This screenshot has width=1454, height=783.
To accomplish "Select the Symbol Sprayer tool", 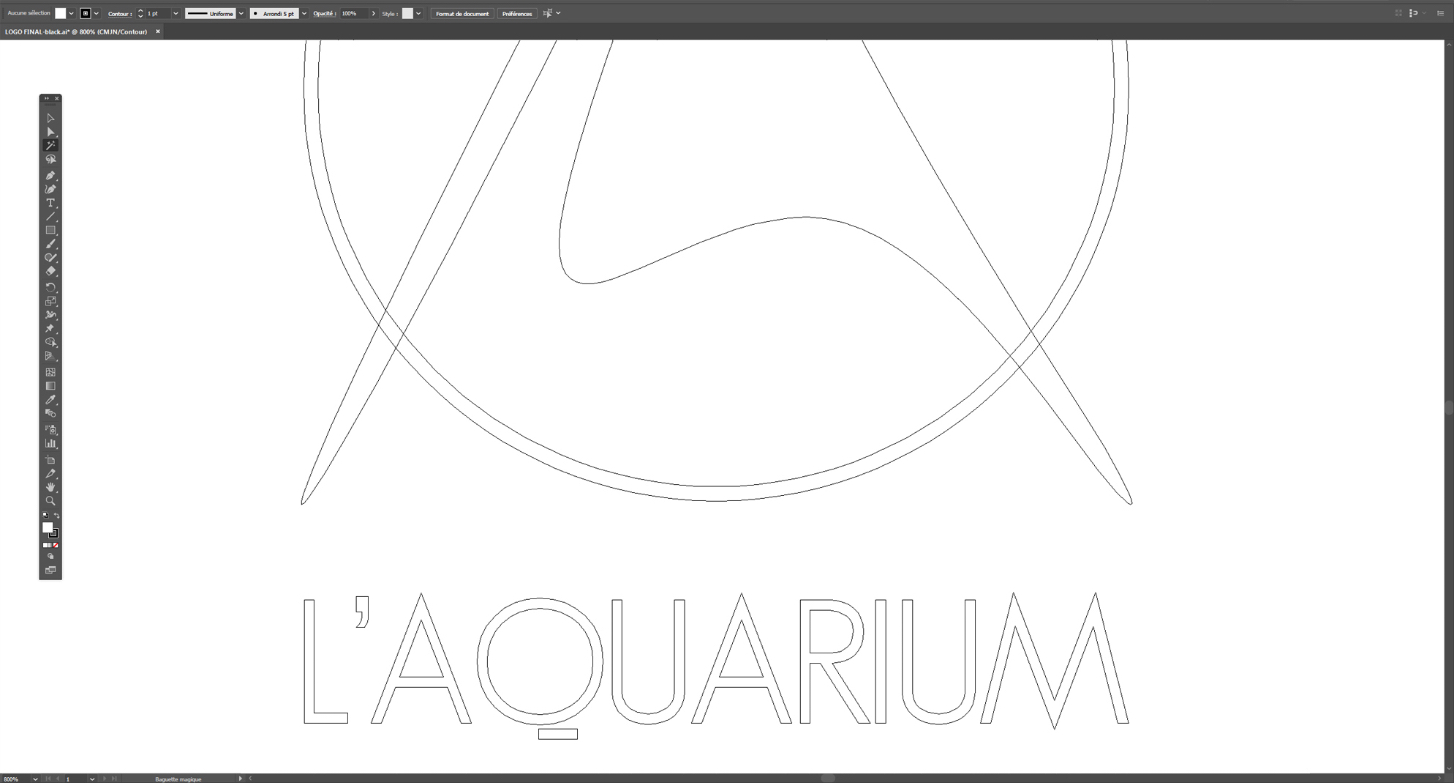I will 50,430.
